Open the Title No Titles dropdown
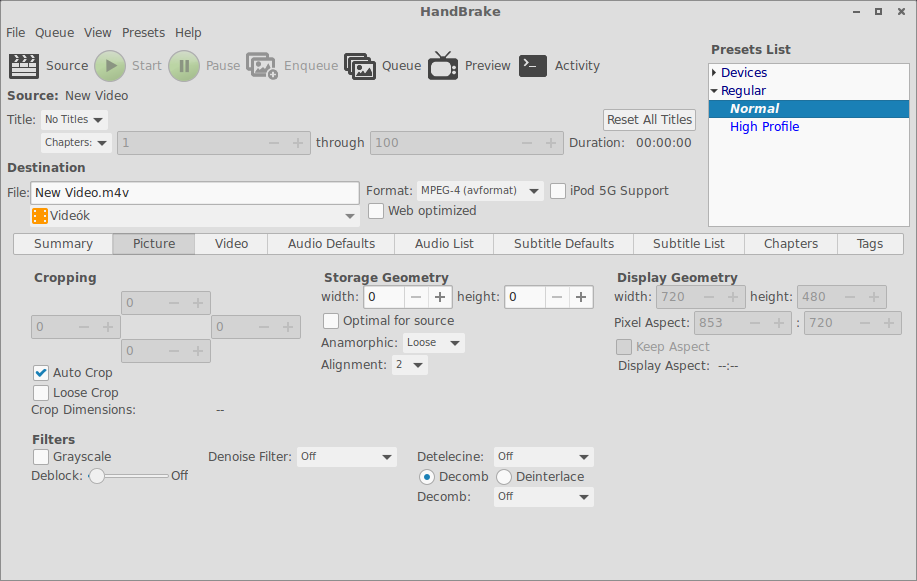The height and width of the screenshot is (581, 917). click(74, 120)
